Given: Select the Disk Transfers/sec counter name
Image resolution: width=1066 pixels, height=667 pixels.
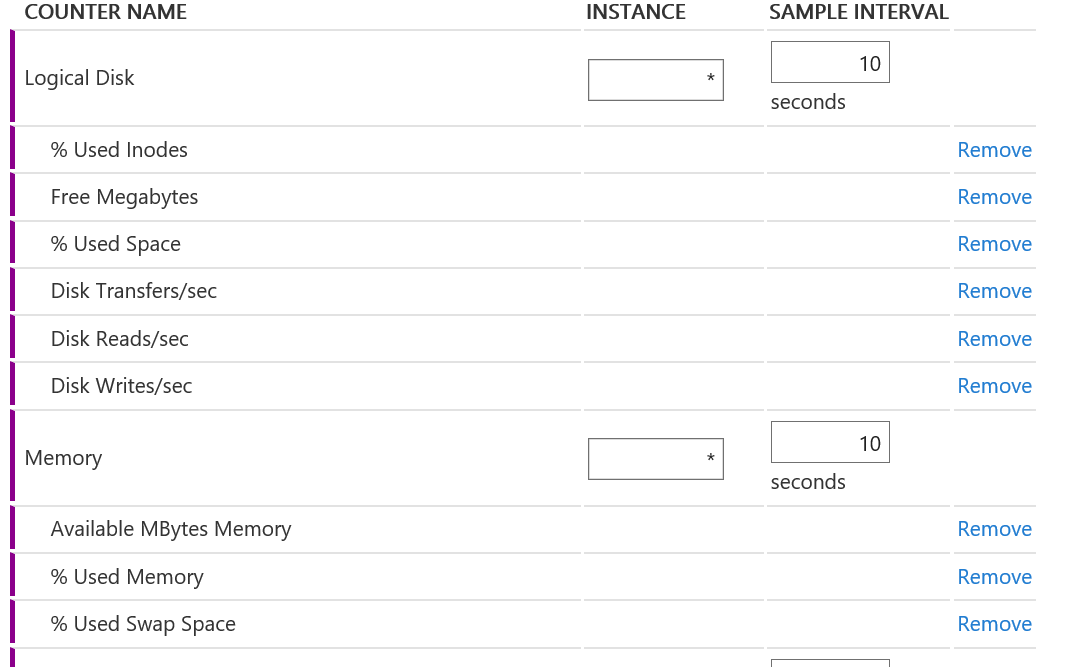Looking at the screenshot, I should coord(134,291).
